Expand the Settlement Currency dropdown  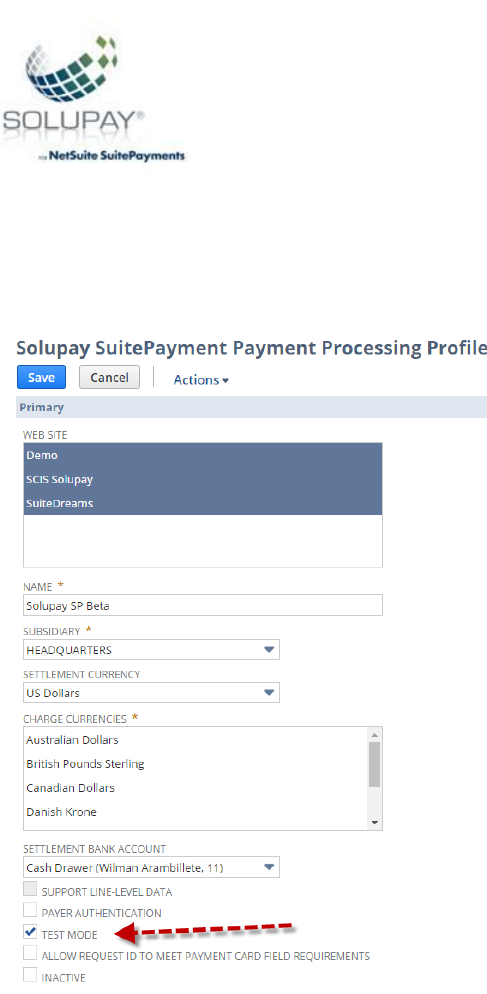pos(151,693)
